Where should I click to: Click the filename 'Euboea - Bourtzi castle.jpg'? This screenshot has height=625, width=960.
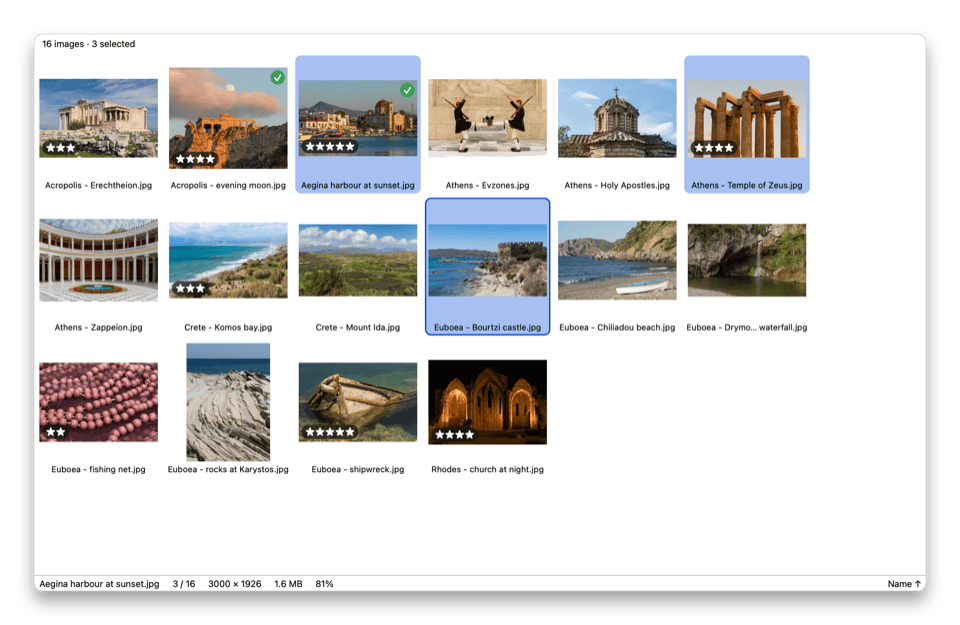pyautogui.click(x=487, y=327)
